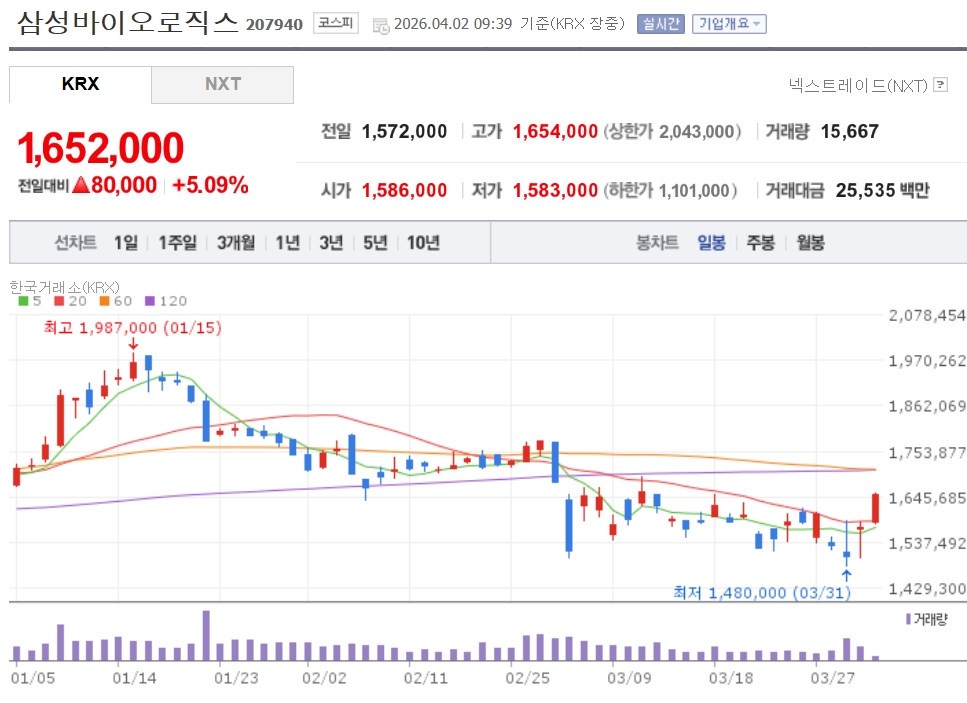The image size is (967, 703).
Task: Click the 코스피 market badge
Action: (x=335, y=23)
